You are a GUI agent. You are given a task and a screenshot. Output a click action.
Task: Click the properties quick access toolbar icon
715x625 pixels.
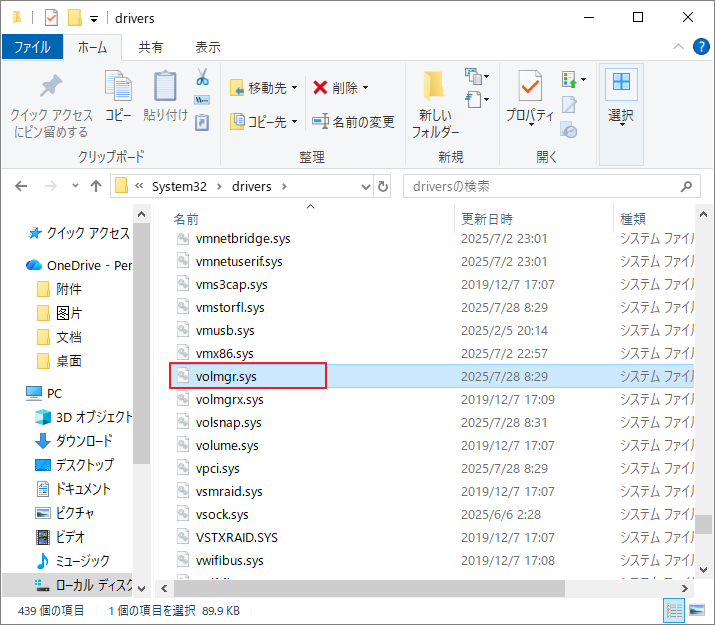(51, 18)
